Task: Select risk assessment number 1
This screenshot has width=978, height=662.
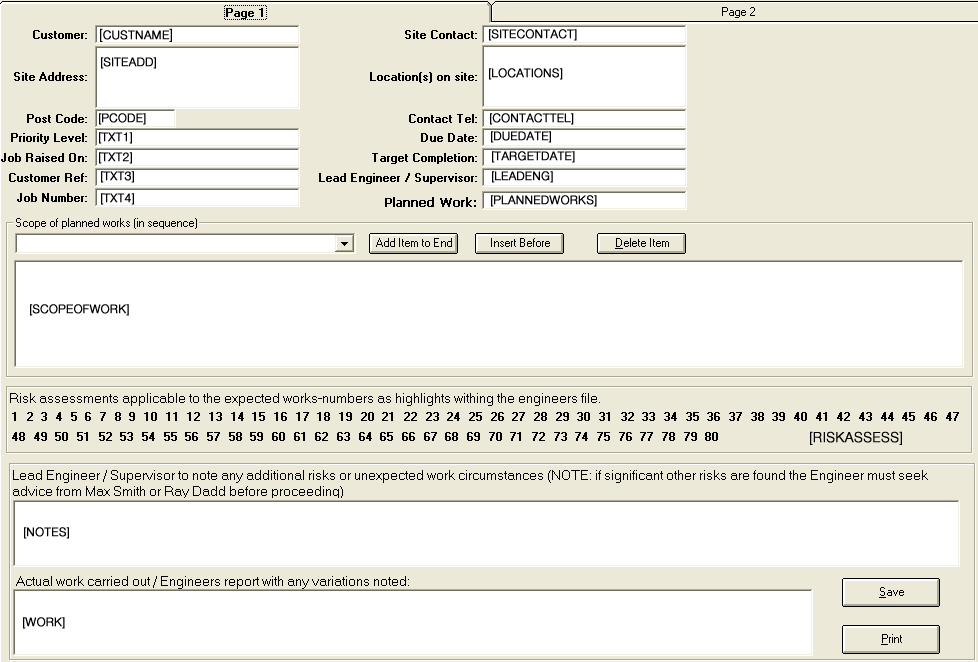Action: coord(14,417)
